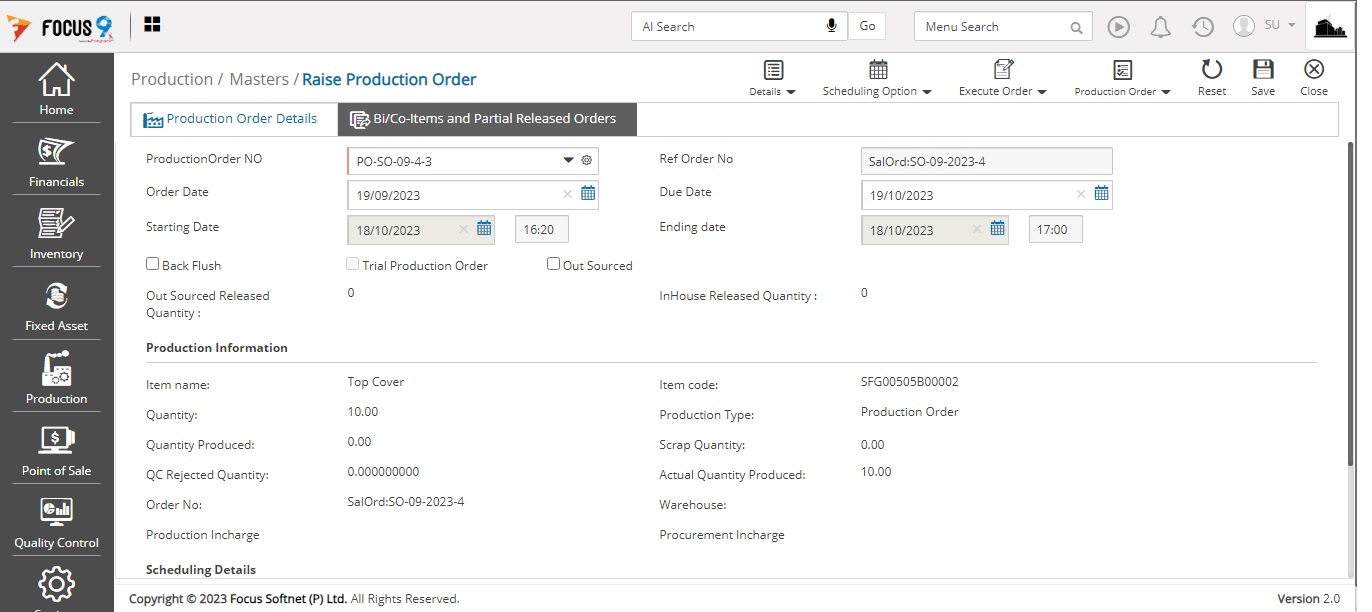Click the Starting Date time field 16:20
Screen dimensions: 1372x612
(x=541, y=230)
